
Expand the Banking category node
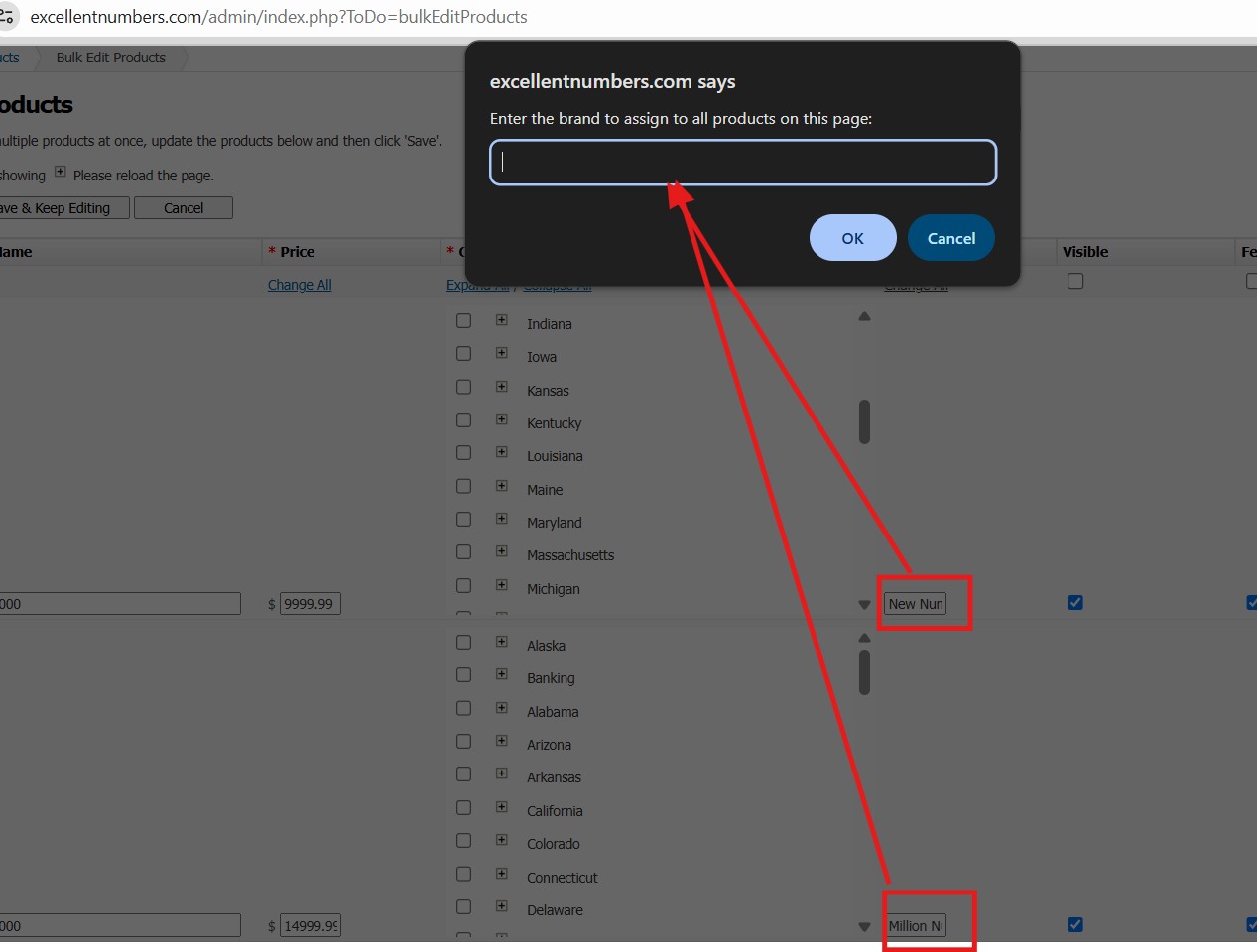coord(502,674)
